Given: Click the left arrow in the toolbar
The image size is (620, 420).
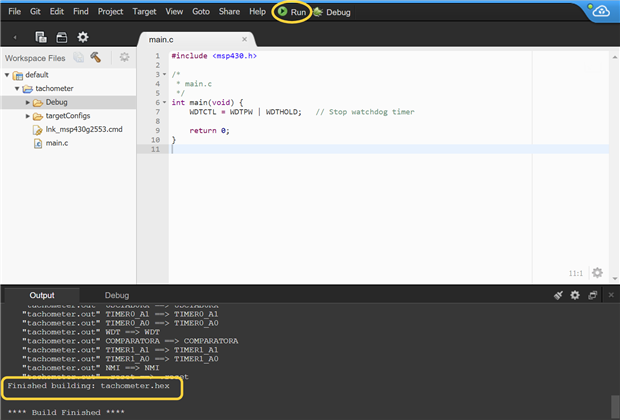Looking at the screenshot, I should [15, 37].
